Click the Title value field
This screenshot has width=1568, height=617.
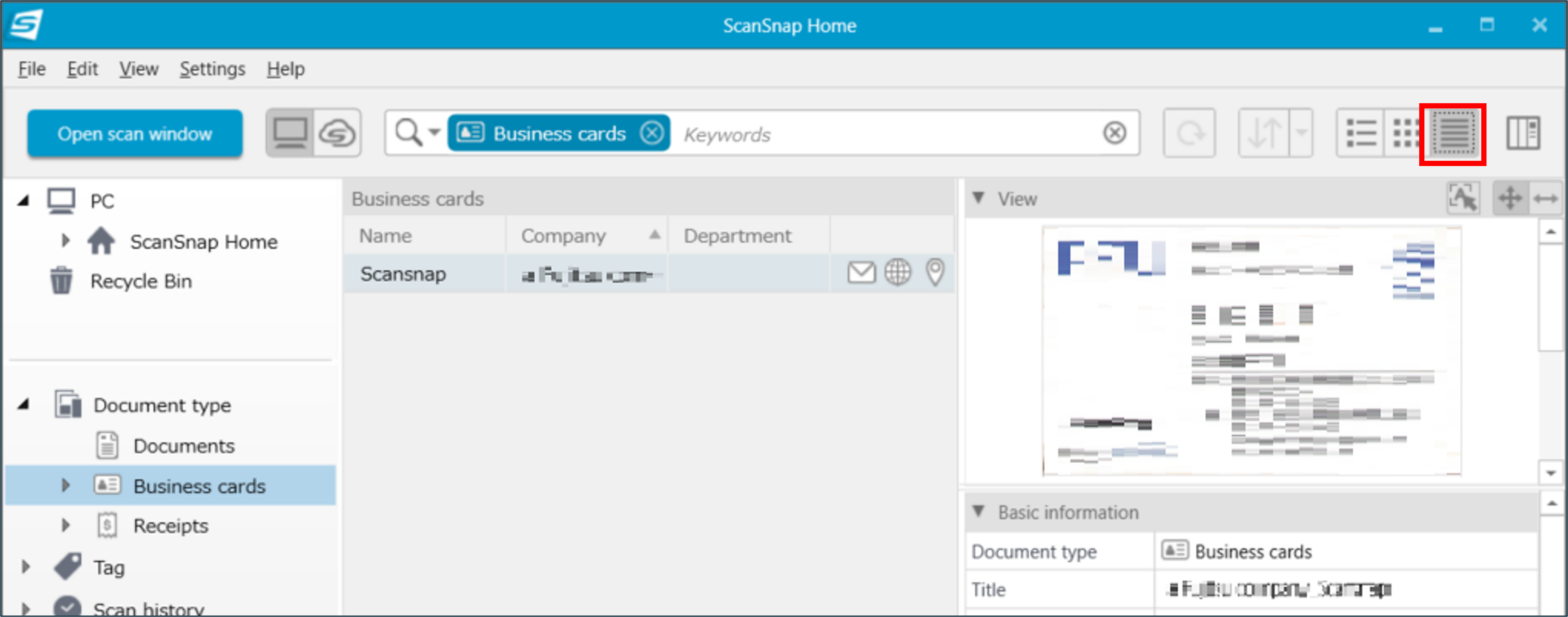1346,589
